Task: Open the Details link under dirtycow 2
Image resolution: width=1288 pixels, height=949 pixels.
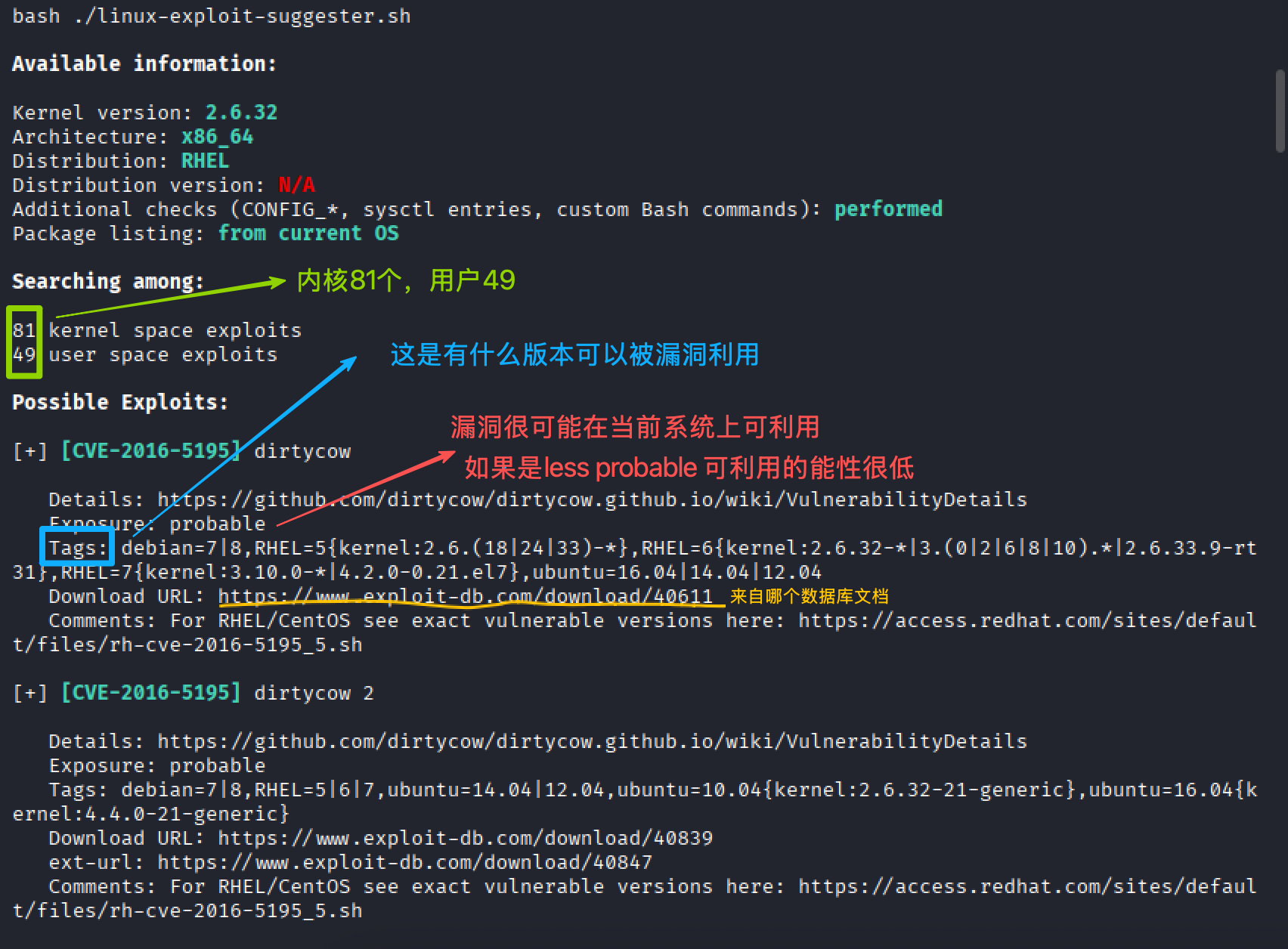Action: (x=592, y=741)
